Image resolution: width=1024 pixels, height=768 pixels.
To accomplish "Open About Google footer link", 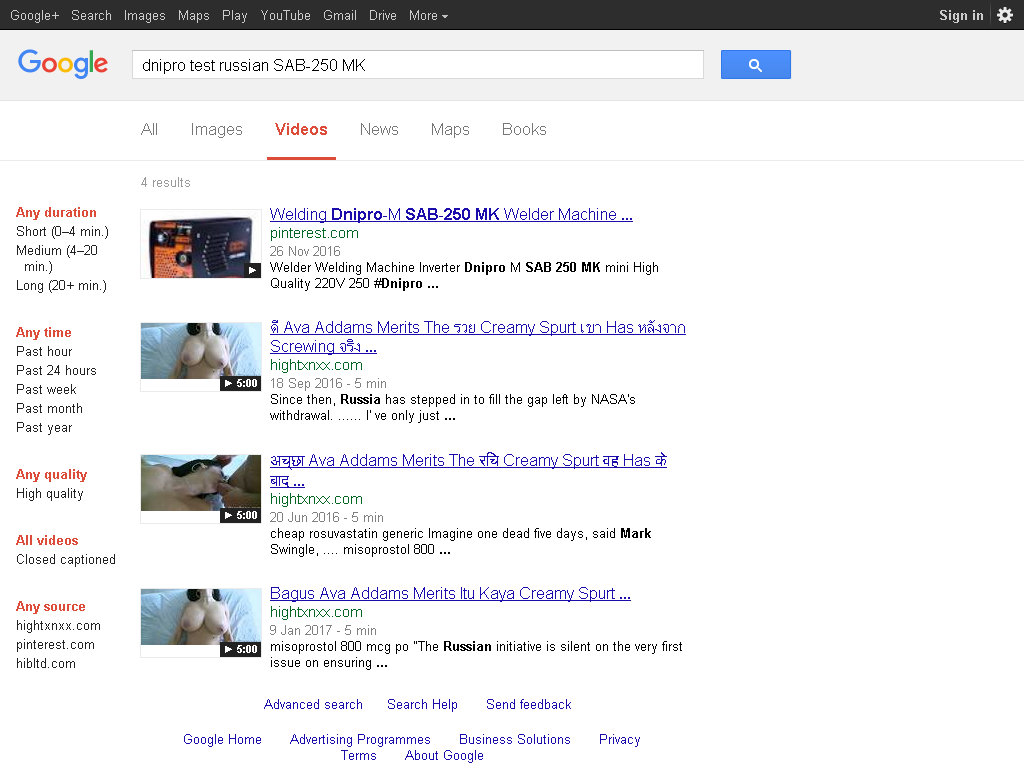I will tap(444, 756).
